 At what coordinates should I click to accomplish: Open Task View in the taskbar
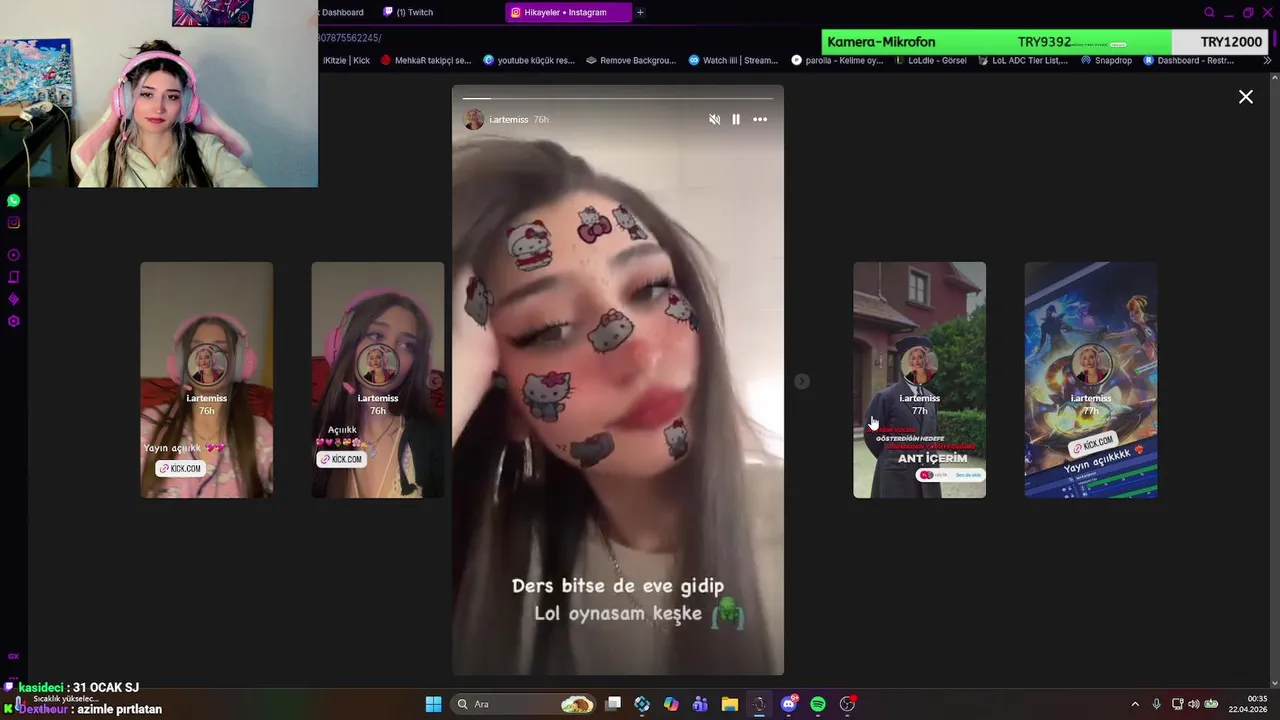[614, 704]
